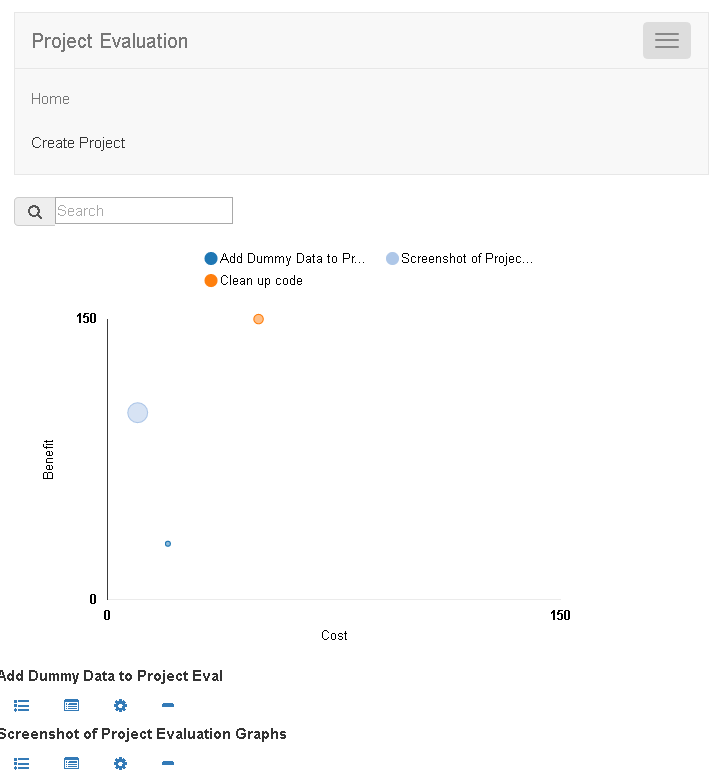724x776 pixels.
Task: Focus the Search text field
Action: click(144, 211)
